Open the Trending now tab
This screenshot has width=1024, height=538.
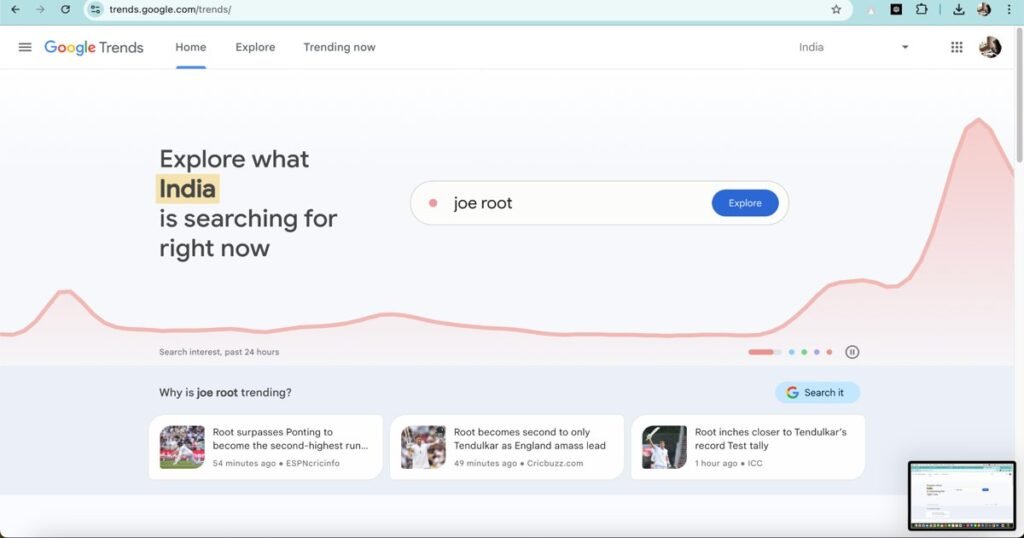pyautogui.click(x=339, y=47)
